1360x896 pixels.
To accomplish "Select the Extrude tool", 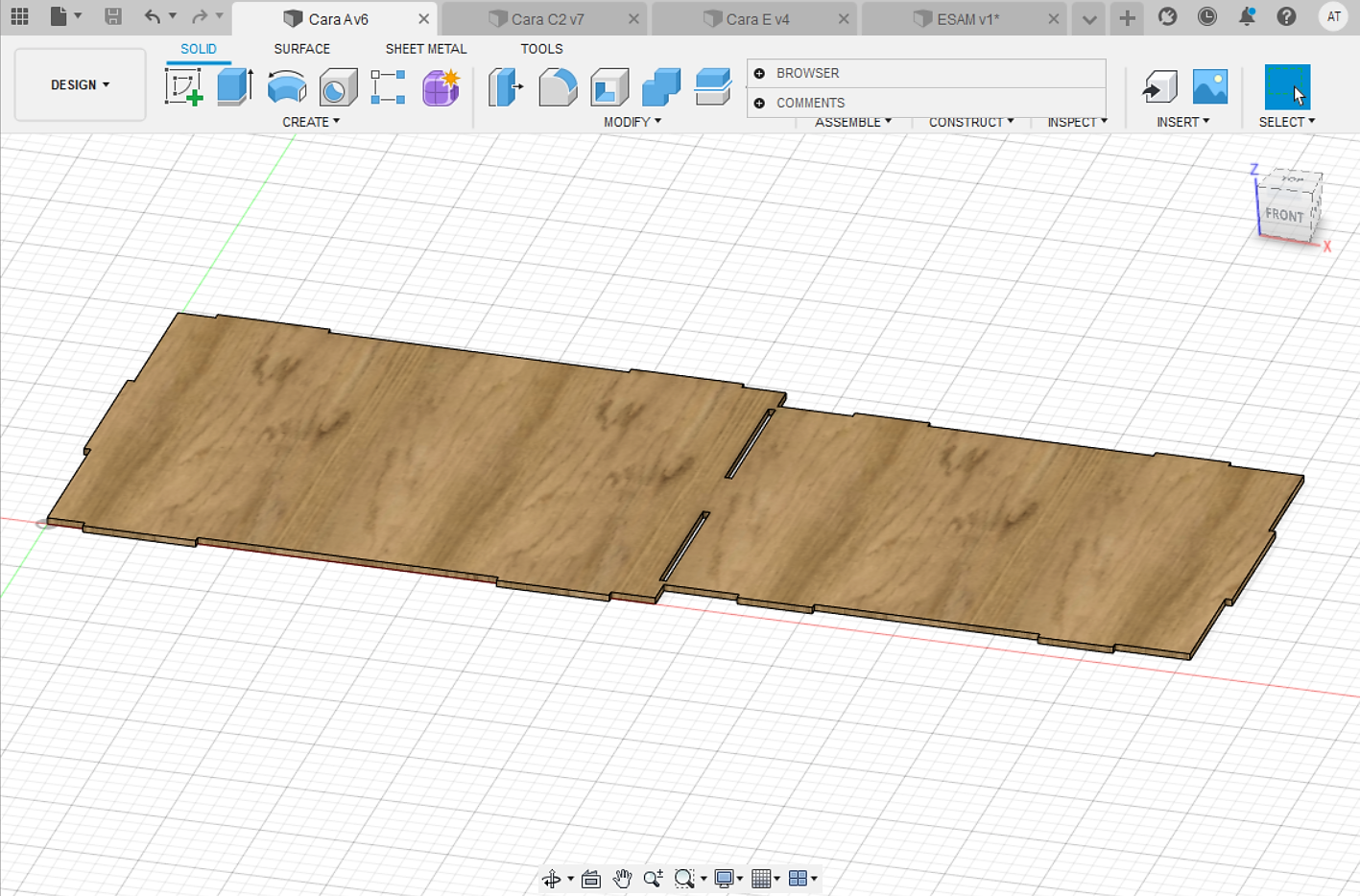I will click(x=234, y=87).
